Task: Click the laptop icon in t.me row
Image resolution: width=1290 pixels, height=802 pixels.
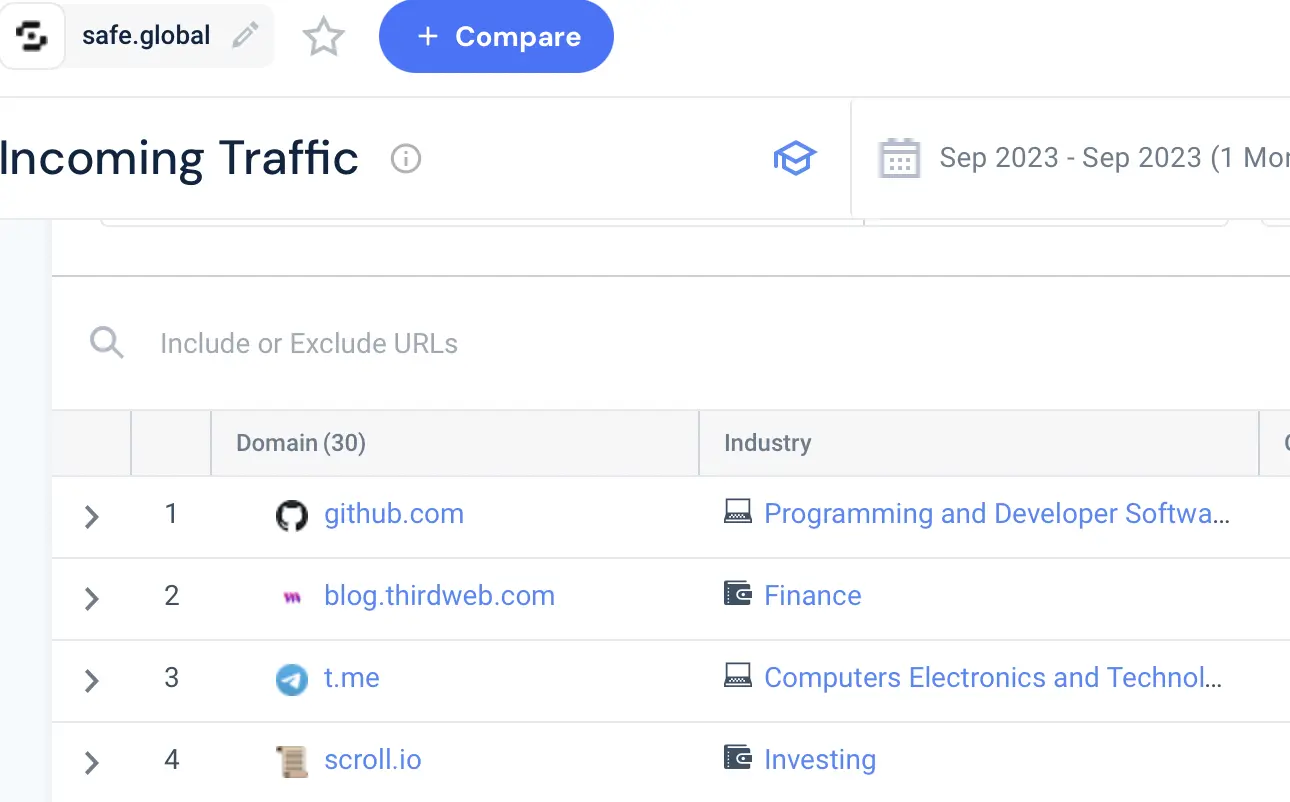Action: [738, 676]
